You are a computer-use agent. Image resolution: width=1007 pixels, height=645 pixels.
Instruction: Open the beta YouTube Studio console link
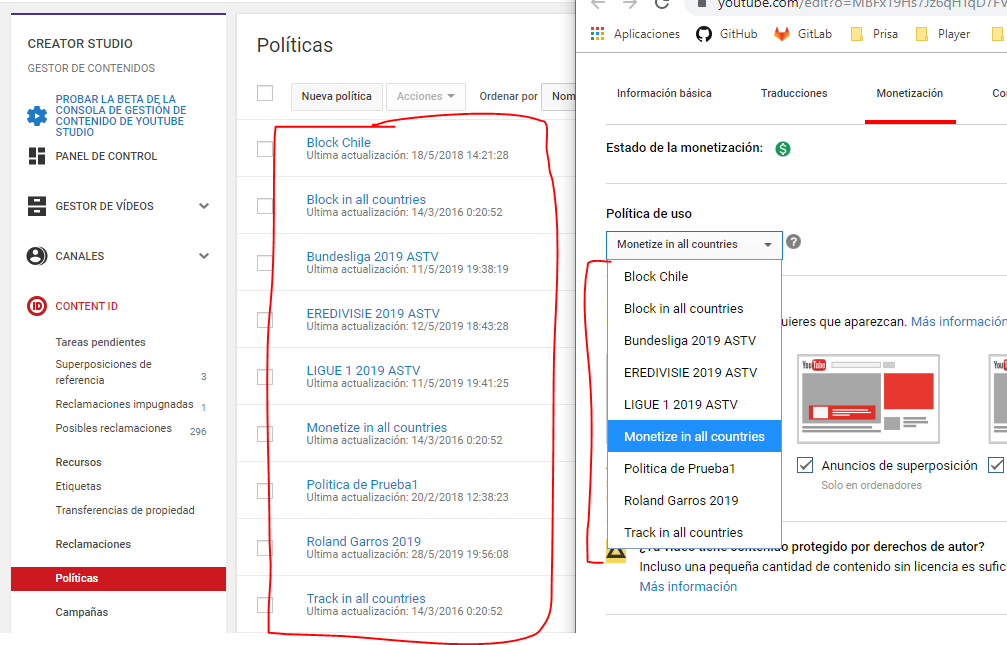[x=121, y=116]
